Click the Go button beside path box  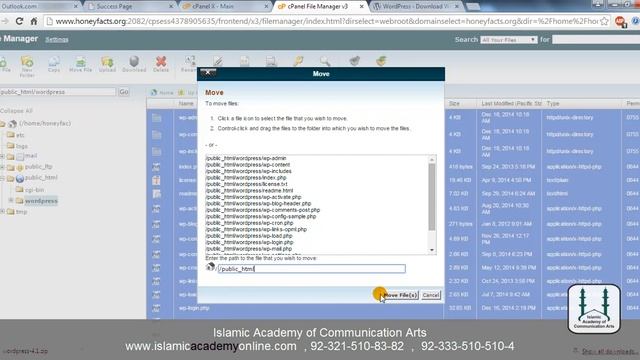tap(124, 92)
